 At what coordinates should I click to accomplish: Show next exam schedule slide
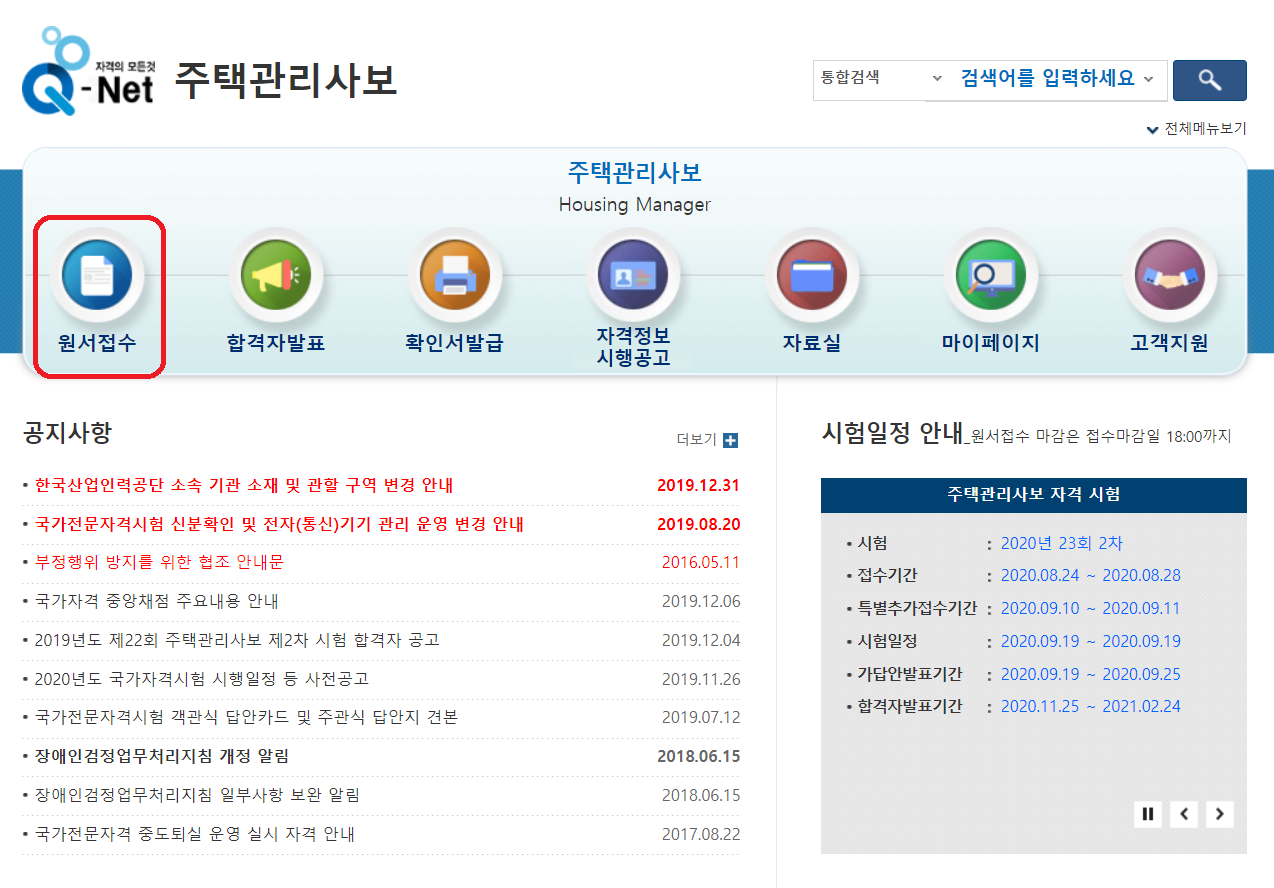coord(1219,814)
